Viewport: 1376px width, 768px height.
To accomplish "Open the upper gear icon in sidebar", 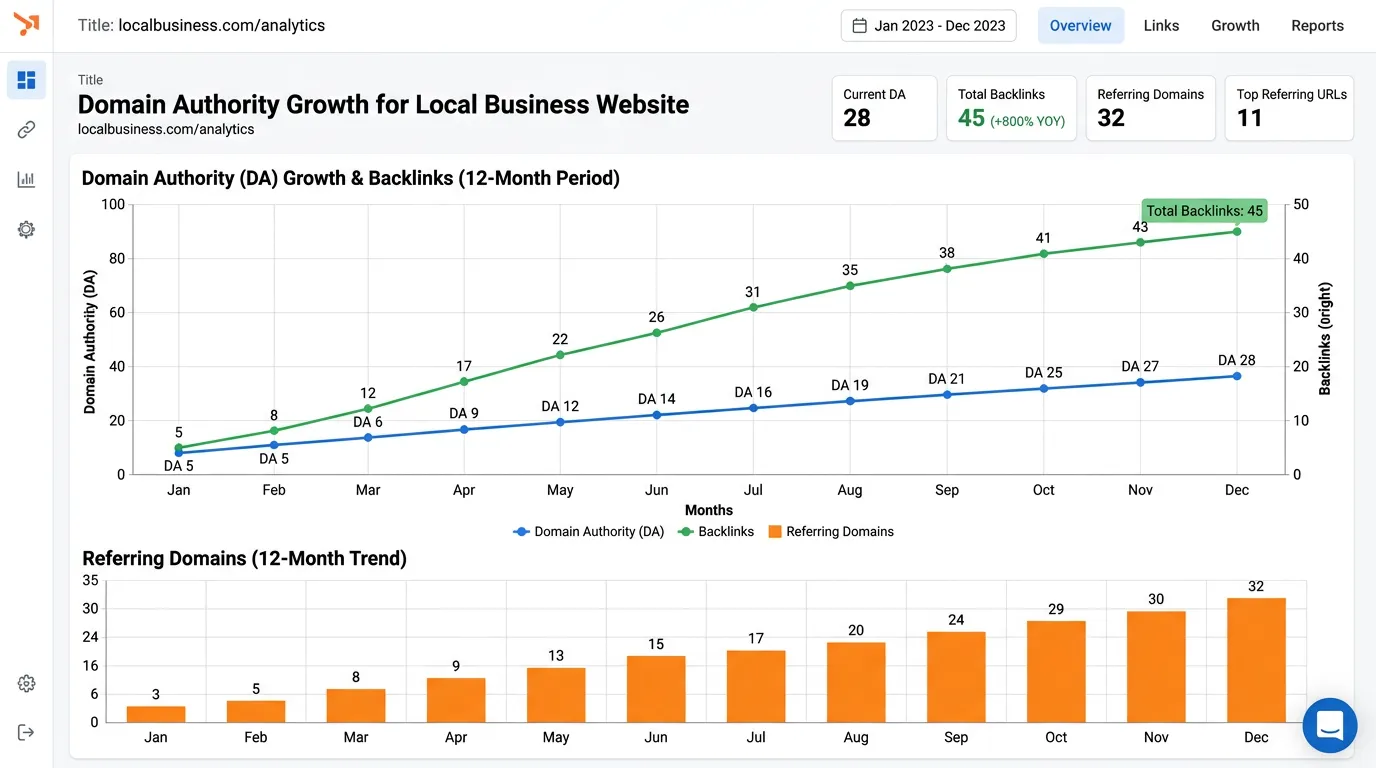I will [x=27, y=230].
